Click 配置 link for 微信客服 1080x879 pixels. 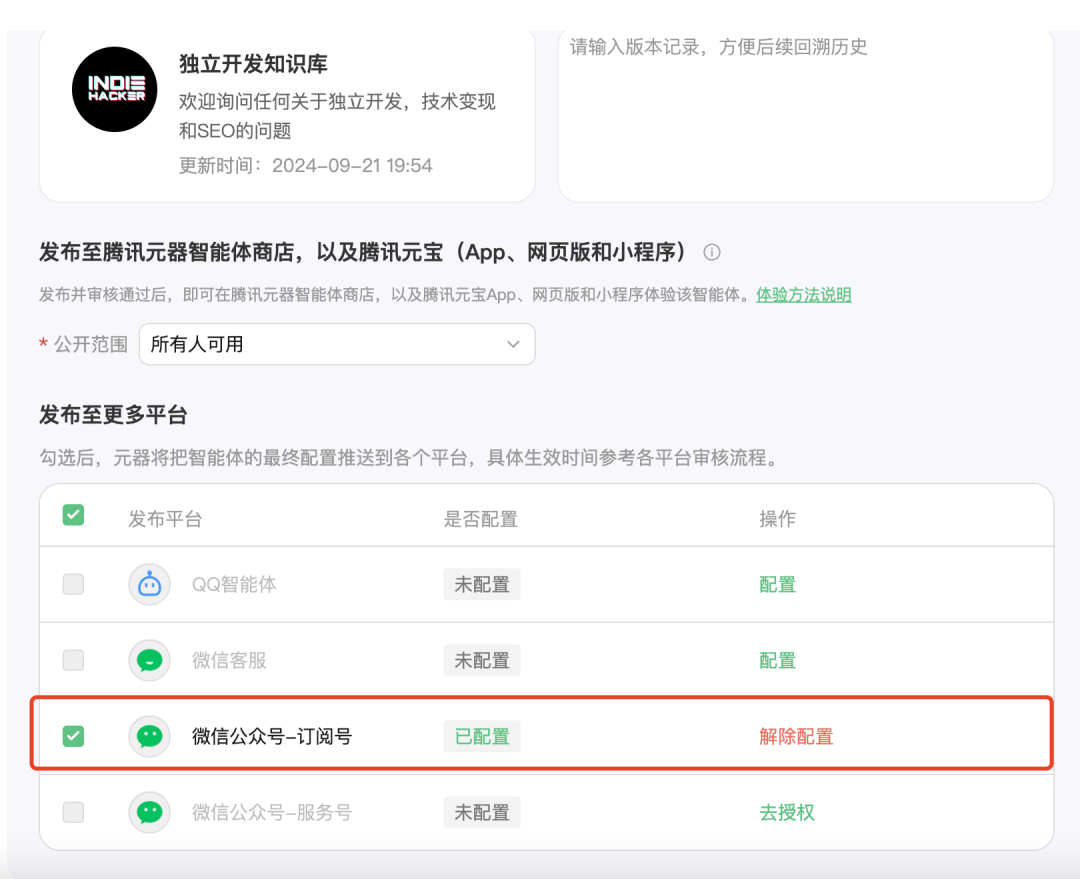(x=777, y=660)
